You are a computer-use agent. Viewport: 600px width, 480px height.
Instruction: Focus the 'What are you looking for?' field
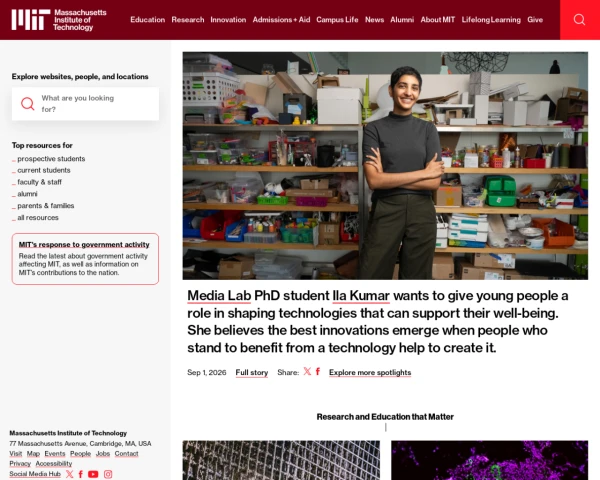click(x=85, y=104)
